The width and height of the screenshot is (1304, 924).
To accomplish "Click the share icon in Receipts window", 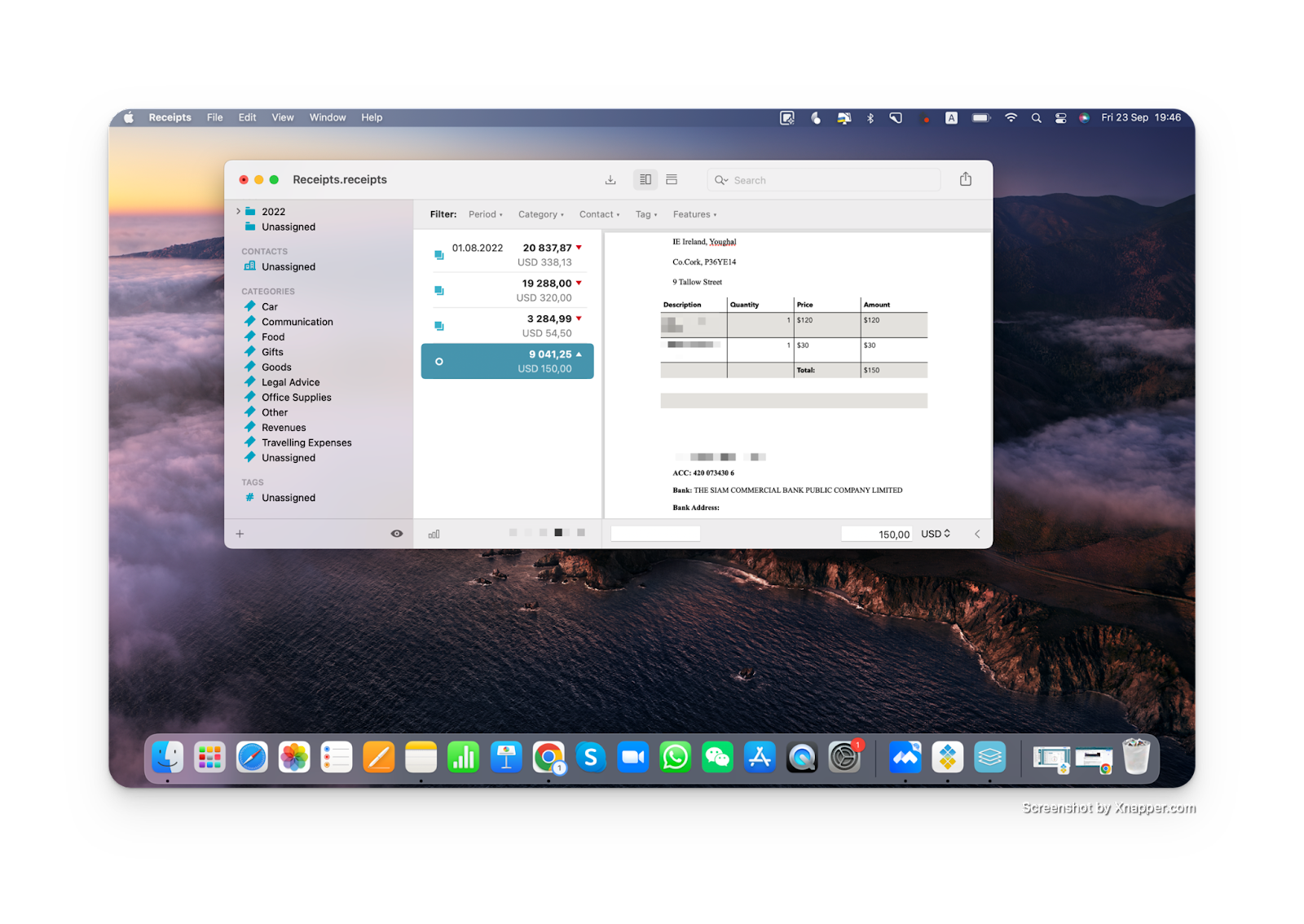I will click(x=966, y=179).
